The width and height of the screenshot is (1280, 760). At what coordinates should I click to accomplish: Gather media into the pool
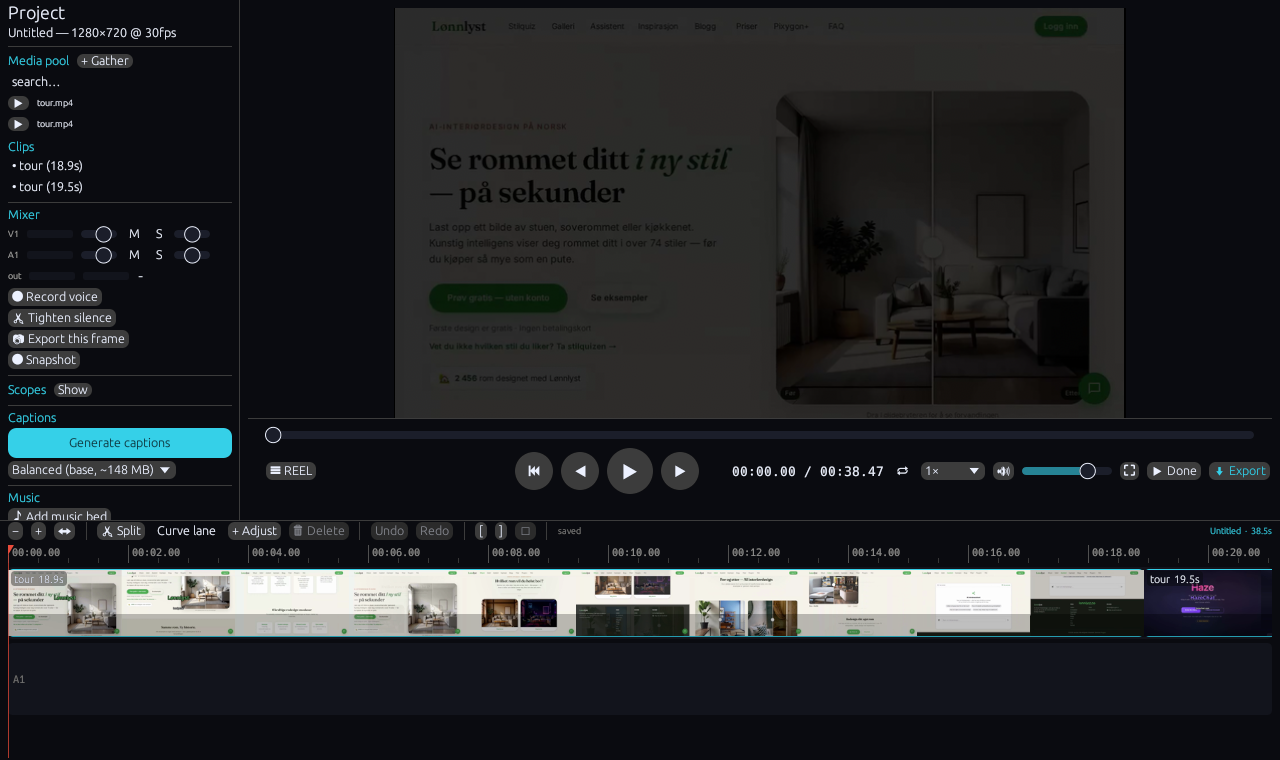point(105,61)
